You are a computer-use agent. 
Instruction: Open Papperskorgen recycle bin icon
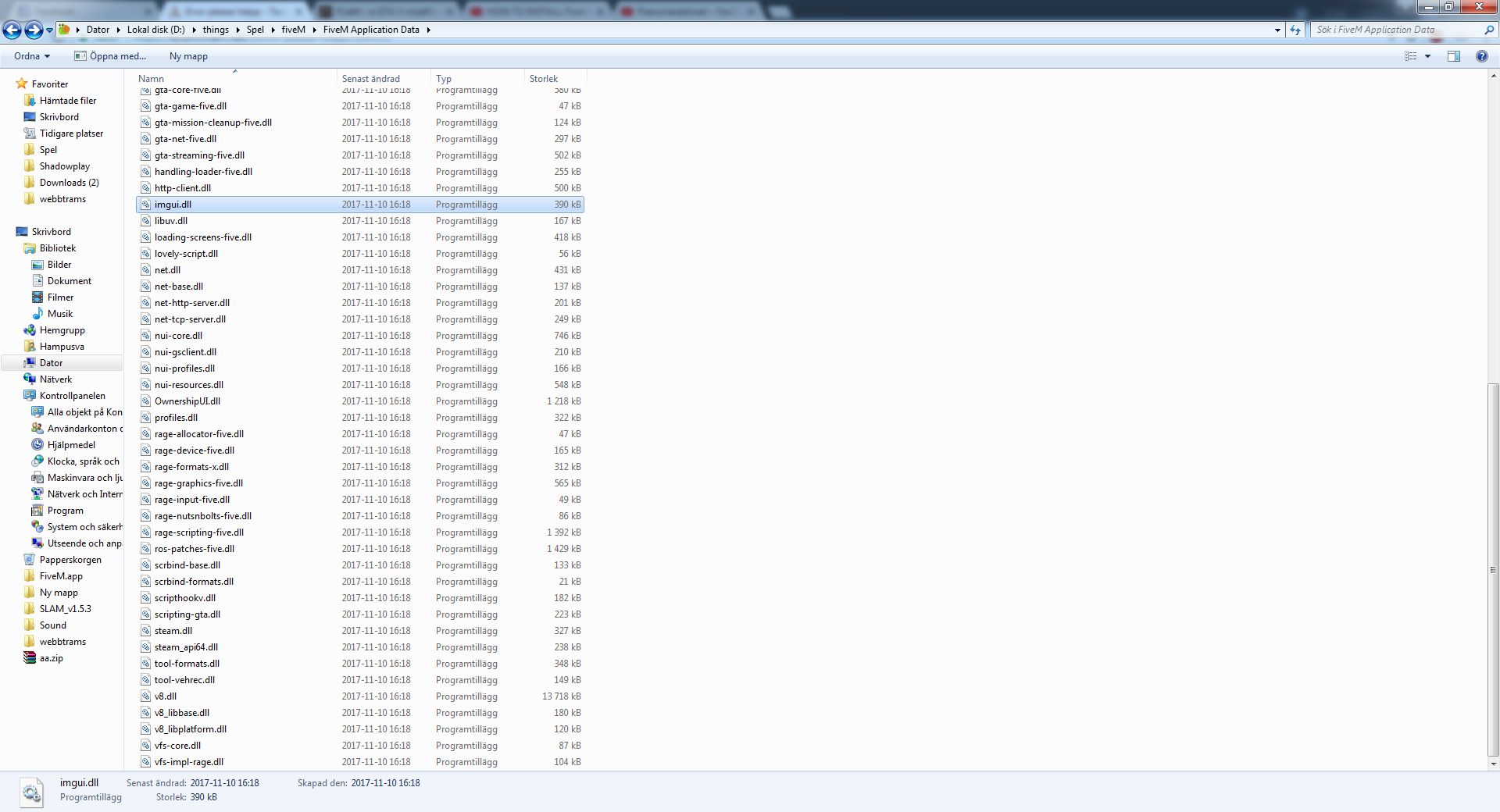(30, 560)
